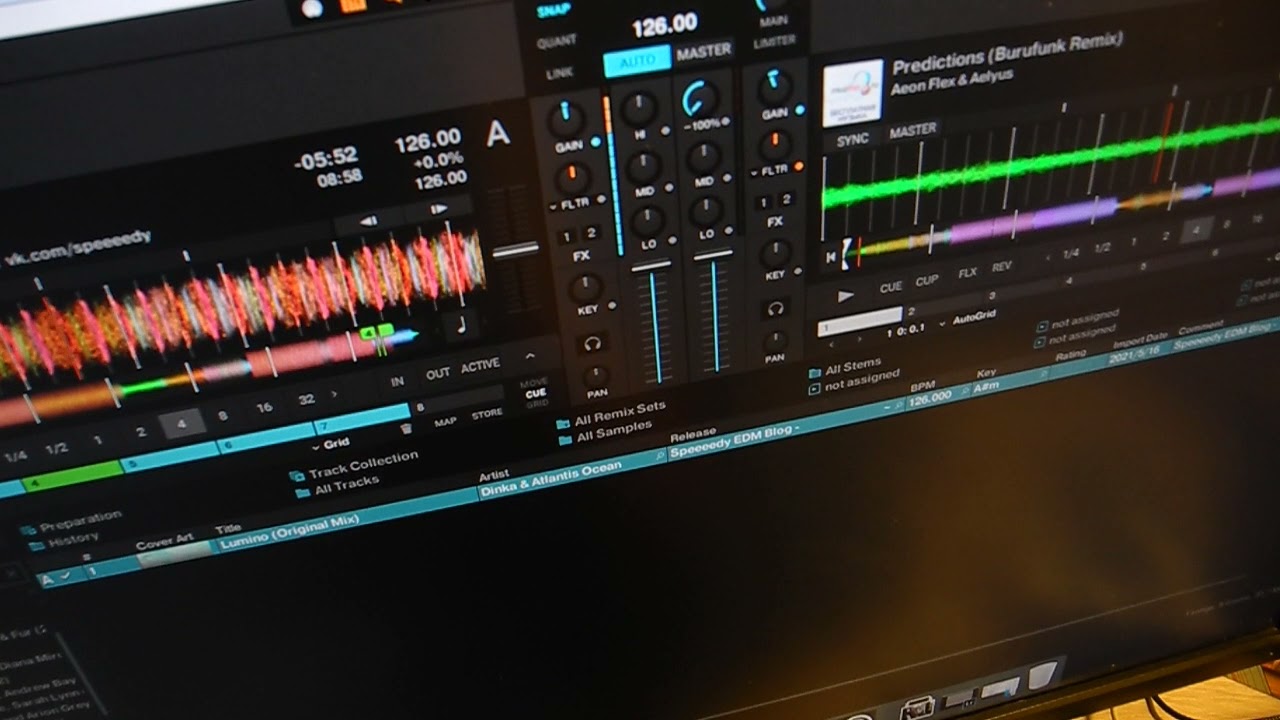Image resolution: width=1280 pixels, height=720 pixels.
Task: Select CUE advanced panel tab
Action: [535, 393]
